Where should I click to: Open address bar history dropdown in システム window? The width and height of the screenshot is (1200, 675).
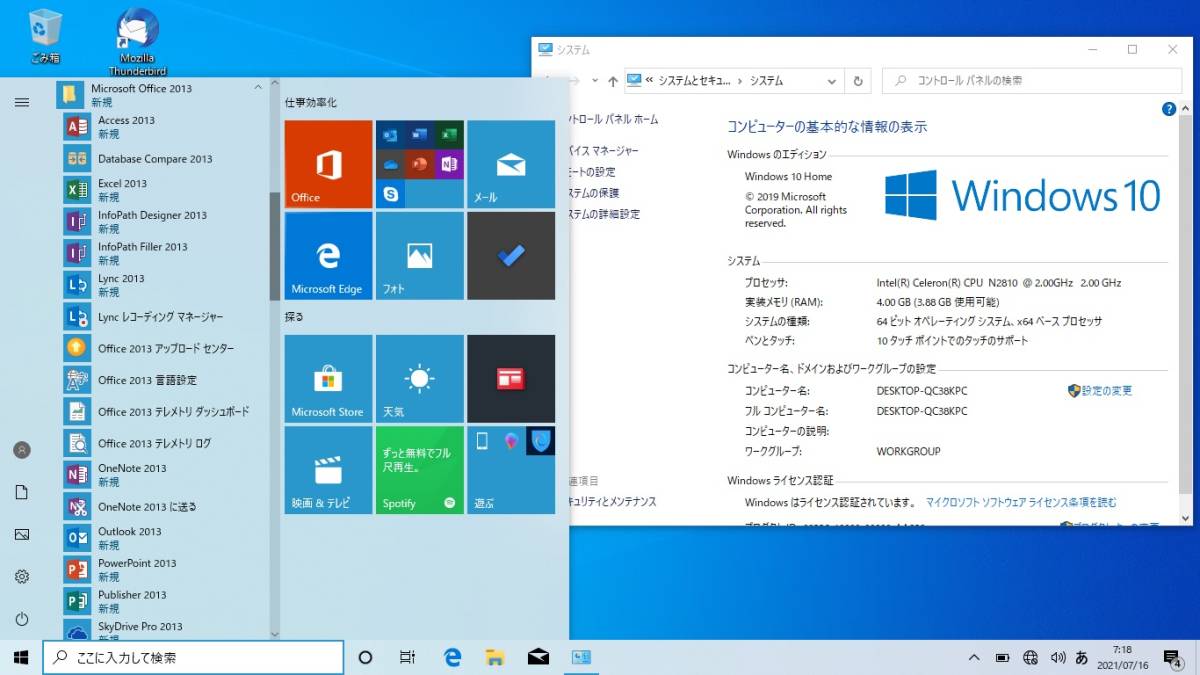pyautogui.click(x=832, y=81)
